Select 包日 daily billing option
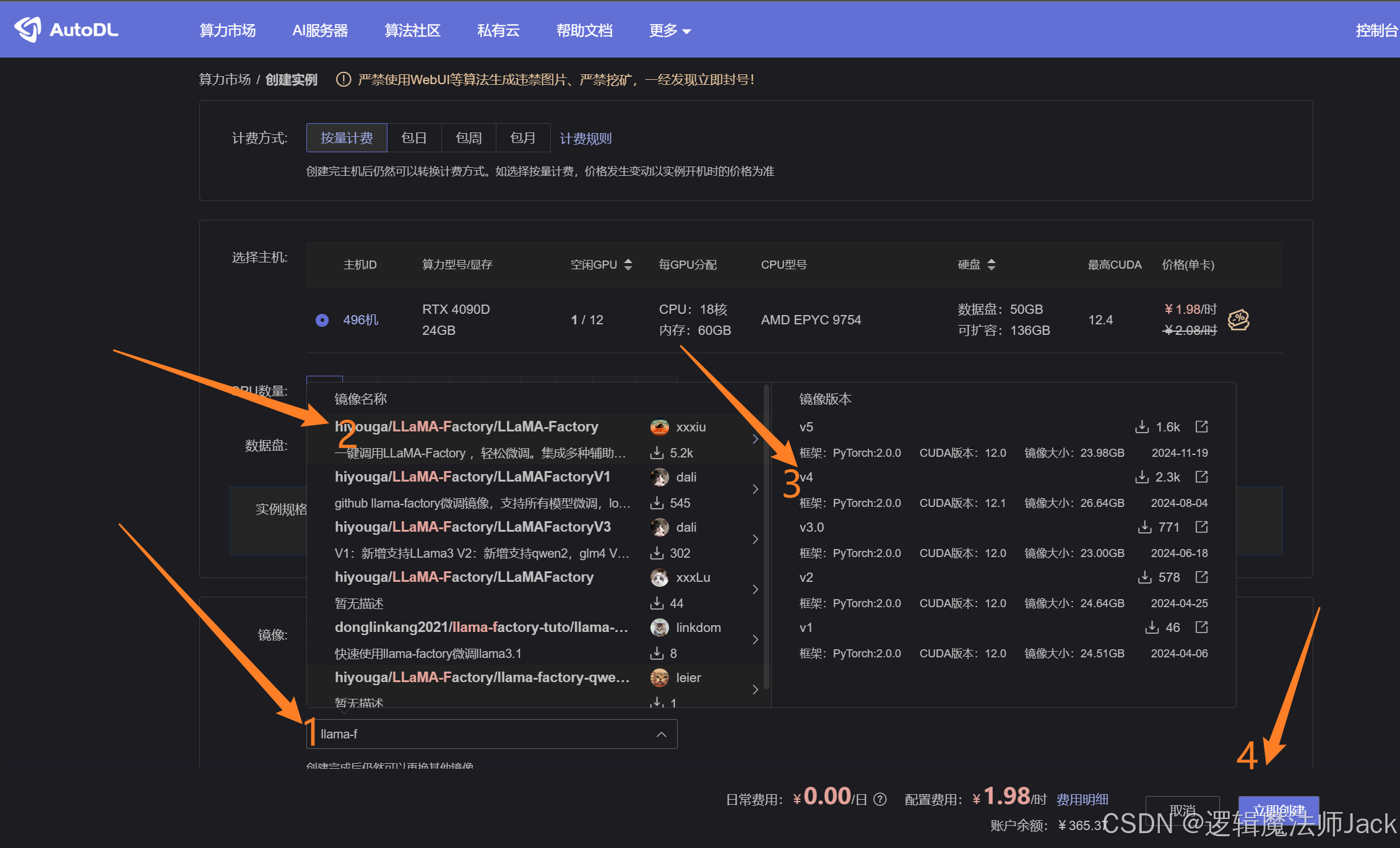 coord(414,138)
